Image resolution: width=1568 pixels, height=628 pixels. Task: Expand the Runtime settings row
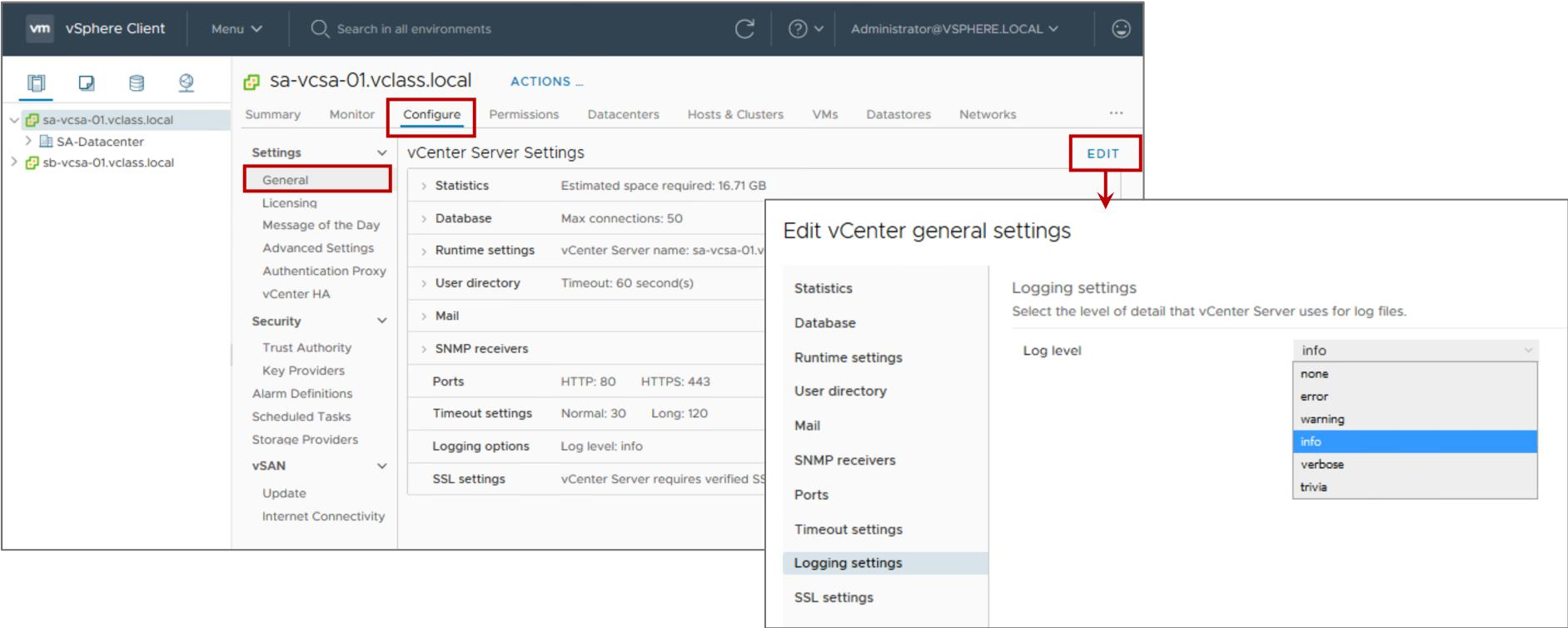pyautogui.click(x=424, y=251)
